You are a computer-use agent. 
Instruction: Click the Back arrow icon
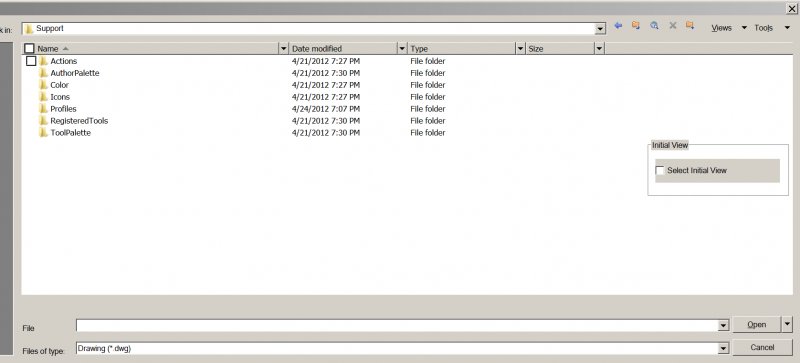(618, 26)
